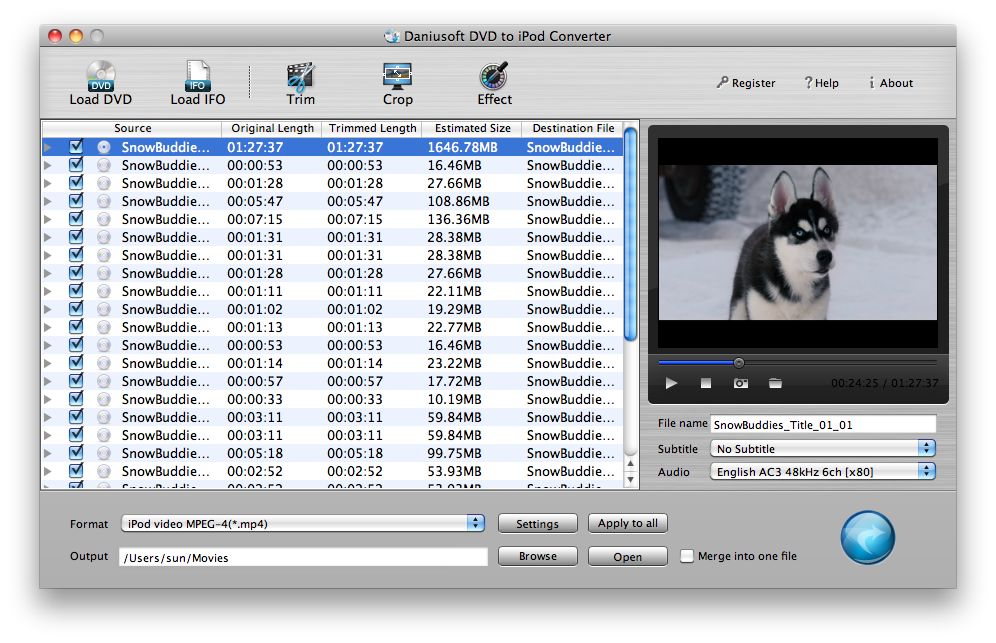Viewport: 996px width, 643px height.
Task: Click the husky video preview
Action: (797, 242)
